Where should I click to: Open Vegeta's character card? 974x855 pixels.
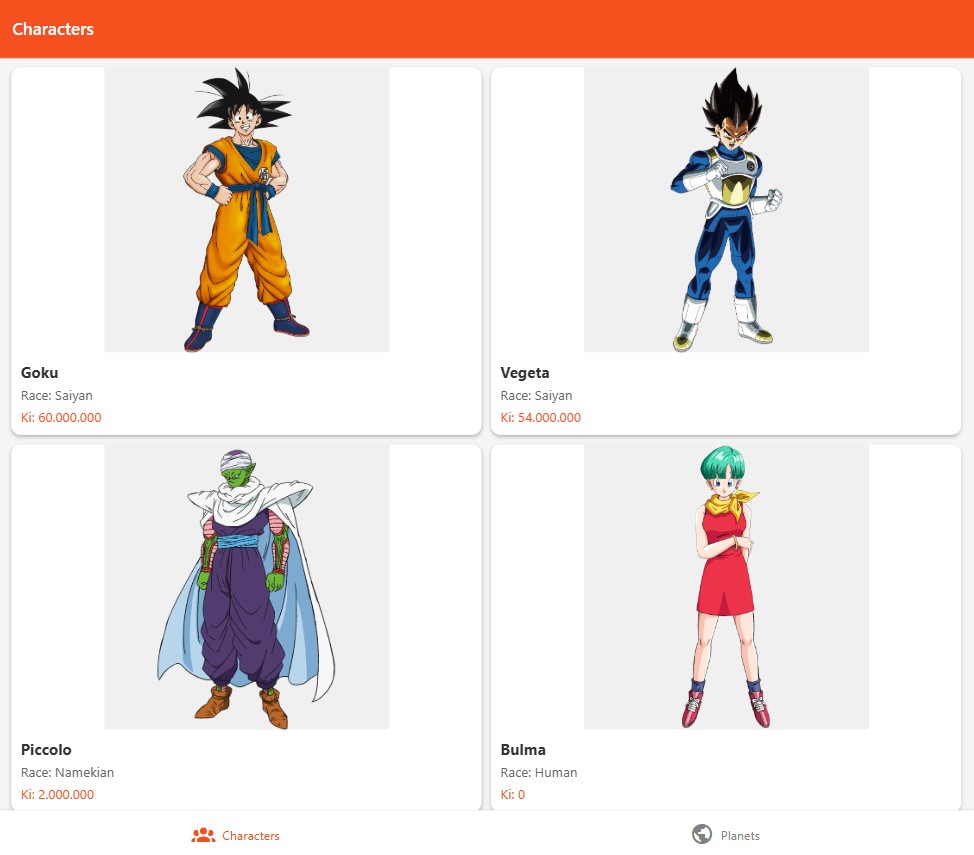coord(726,250)
